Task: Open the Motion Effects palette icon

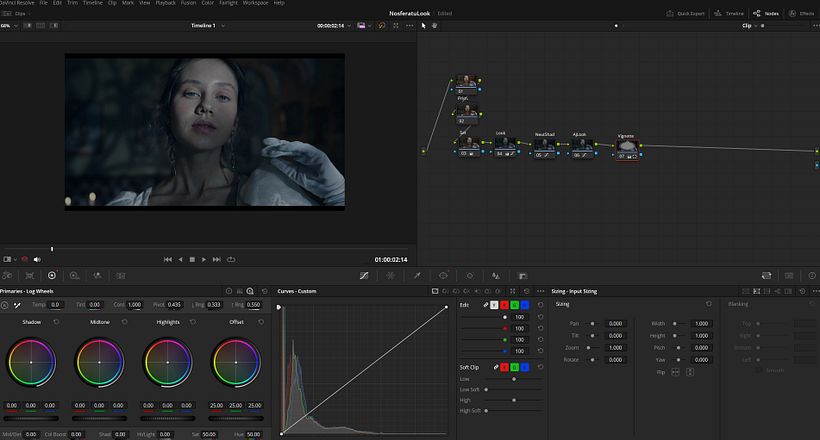Action: click(121, 276)
